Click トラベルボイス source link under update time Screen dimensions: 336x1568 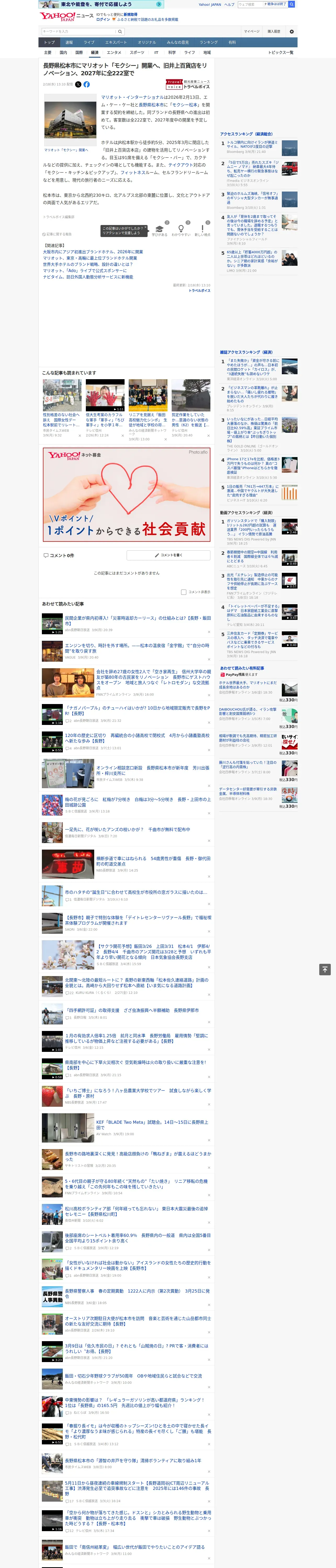199,290
